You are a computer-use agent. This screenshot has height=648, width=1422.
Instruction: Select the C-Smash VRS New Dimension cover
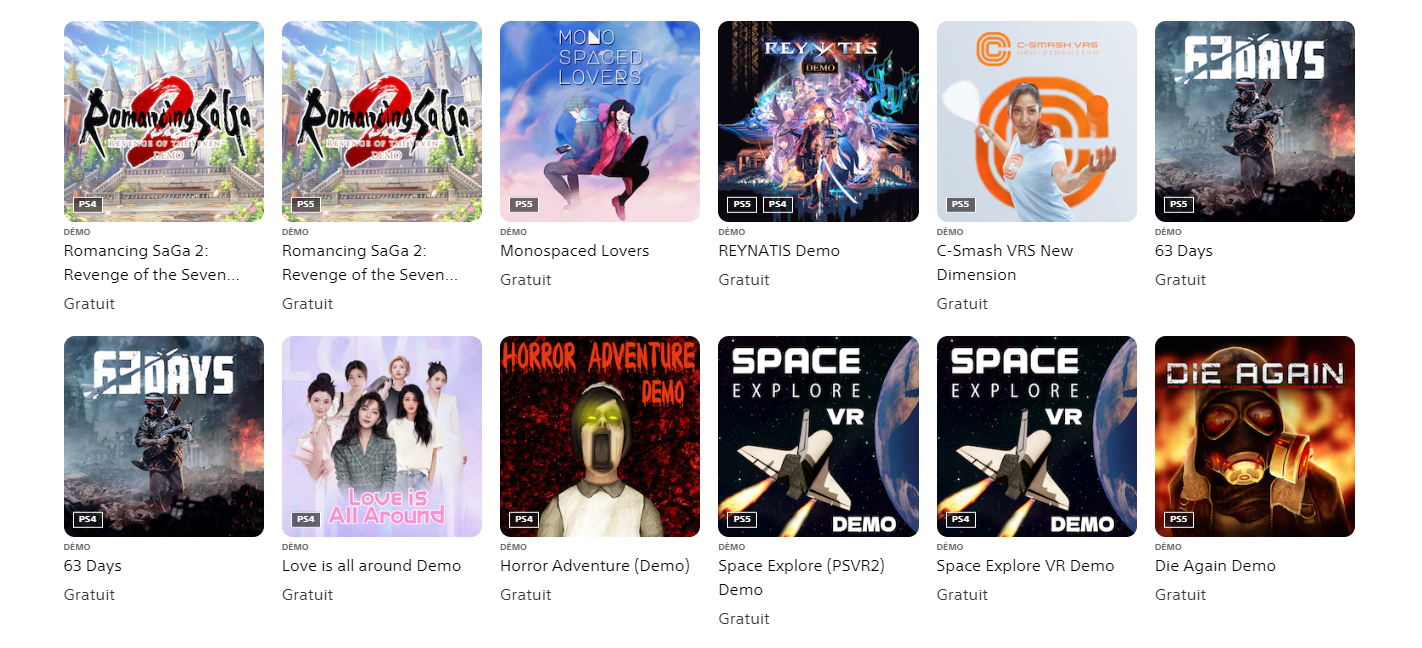[x=1037, y=121]
